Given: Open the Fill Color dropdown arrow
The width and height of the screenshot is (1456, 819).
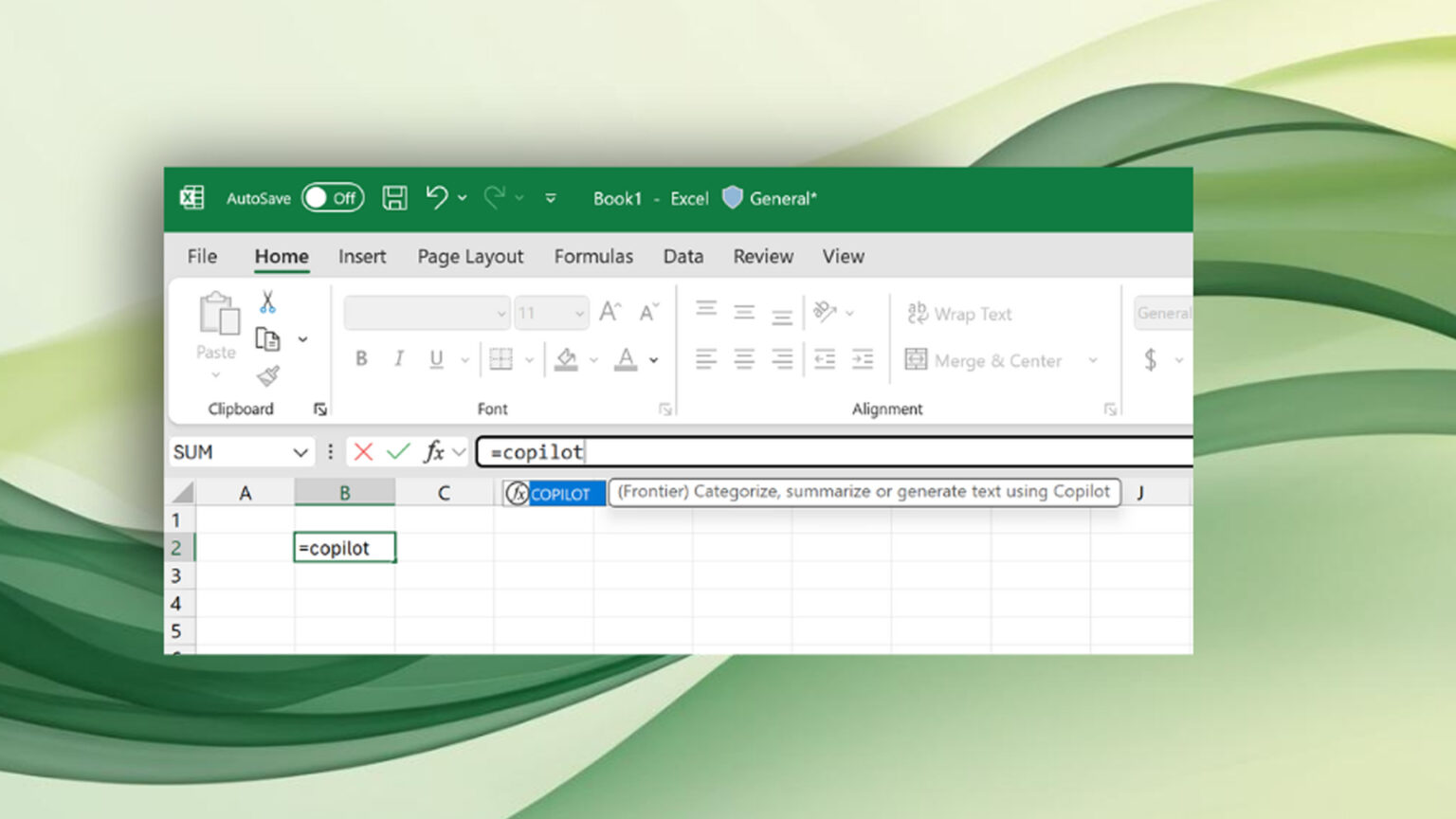Looking at the screenshot, I should 593,360.
